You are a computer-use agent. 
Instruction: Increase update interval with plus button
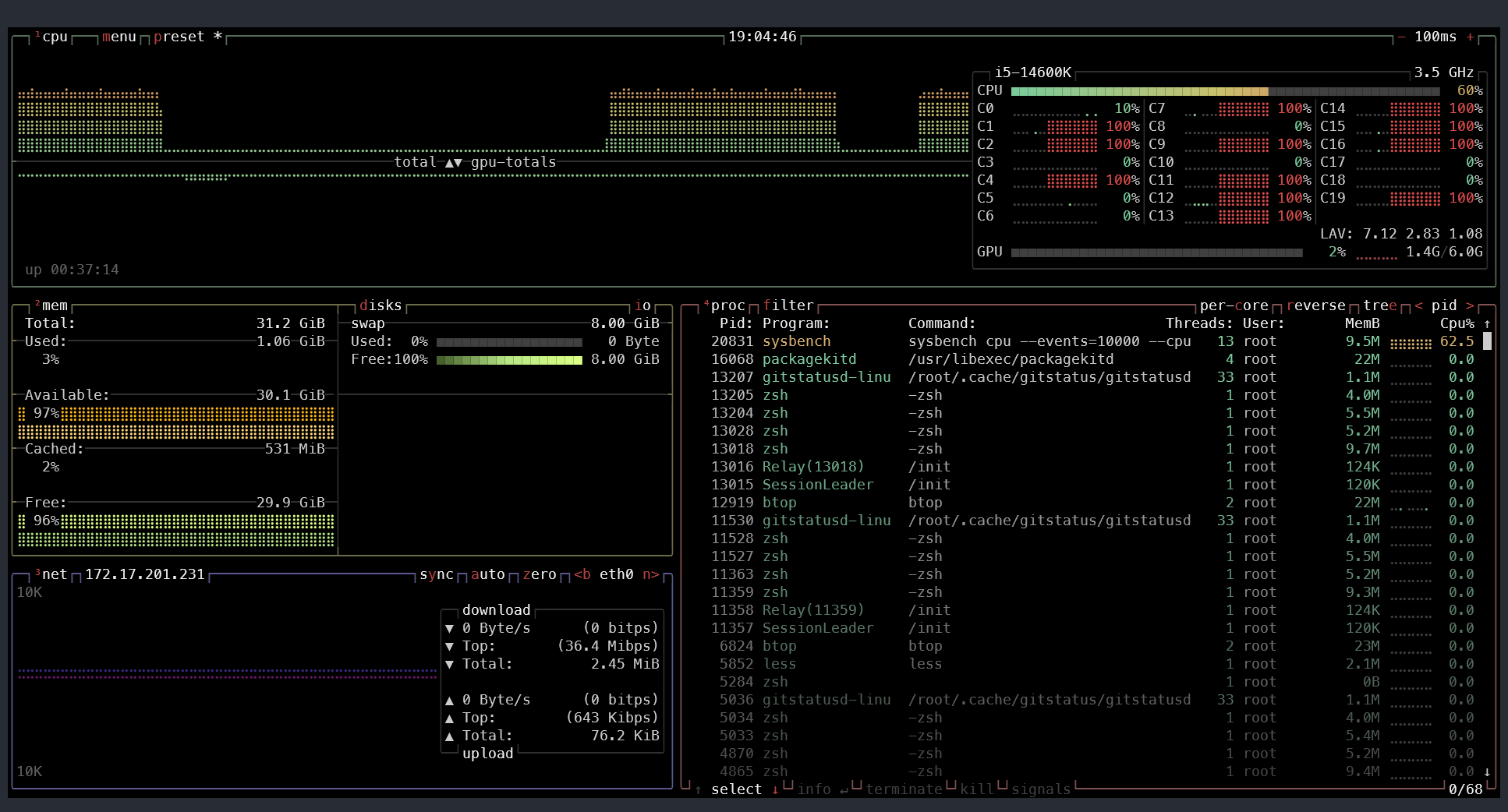[x=1470, y=37]
